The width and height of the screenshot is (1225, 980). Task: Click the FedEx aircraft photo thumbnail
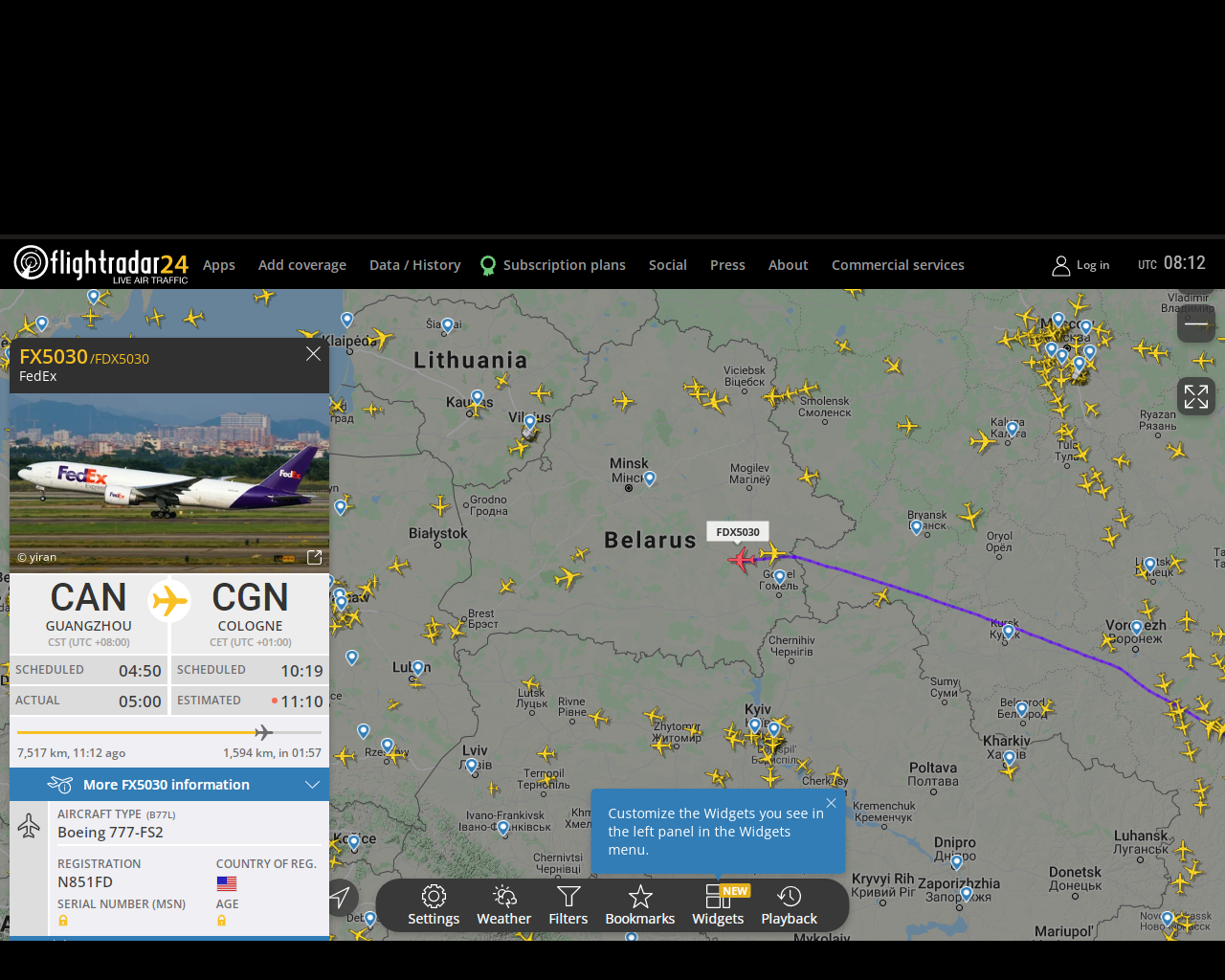coord(169,481)
